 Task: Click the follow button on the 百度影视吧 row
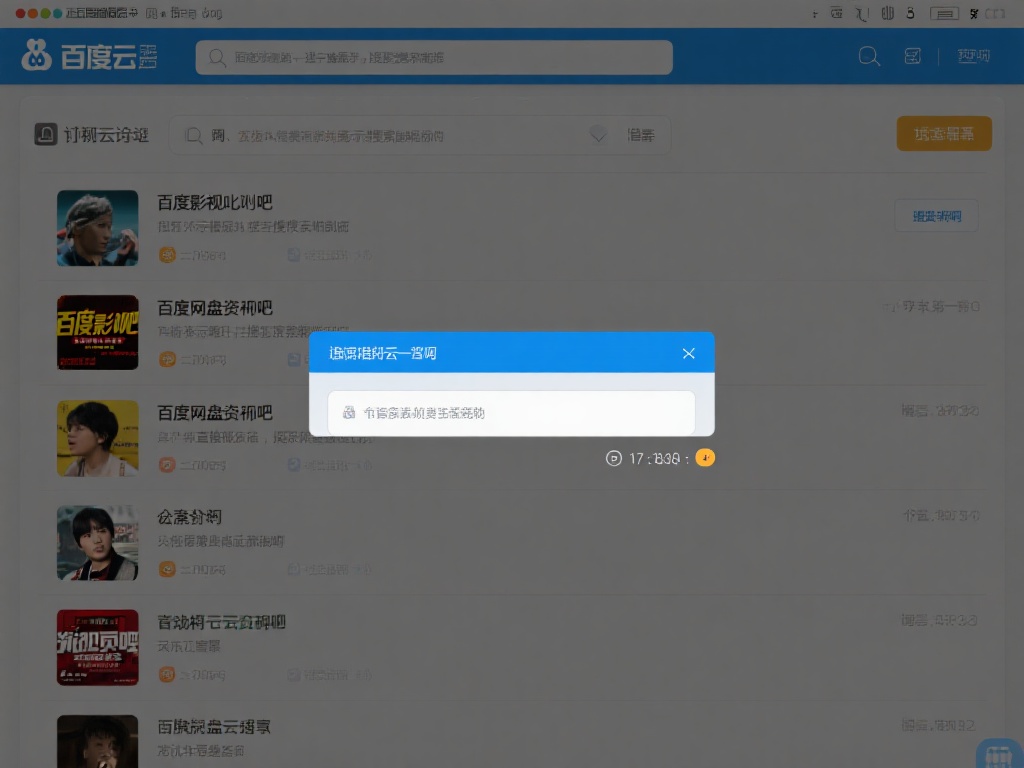[936, 215]
